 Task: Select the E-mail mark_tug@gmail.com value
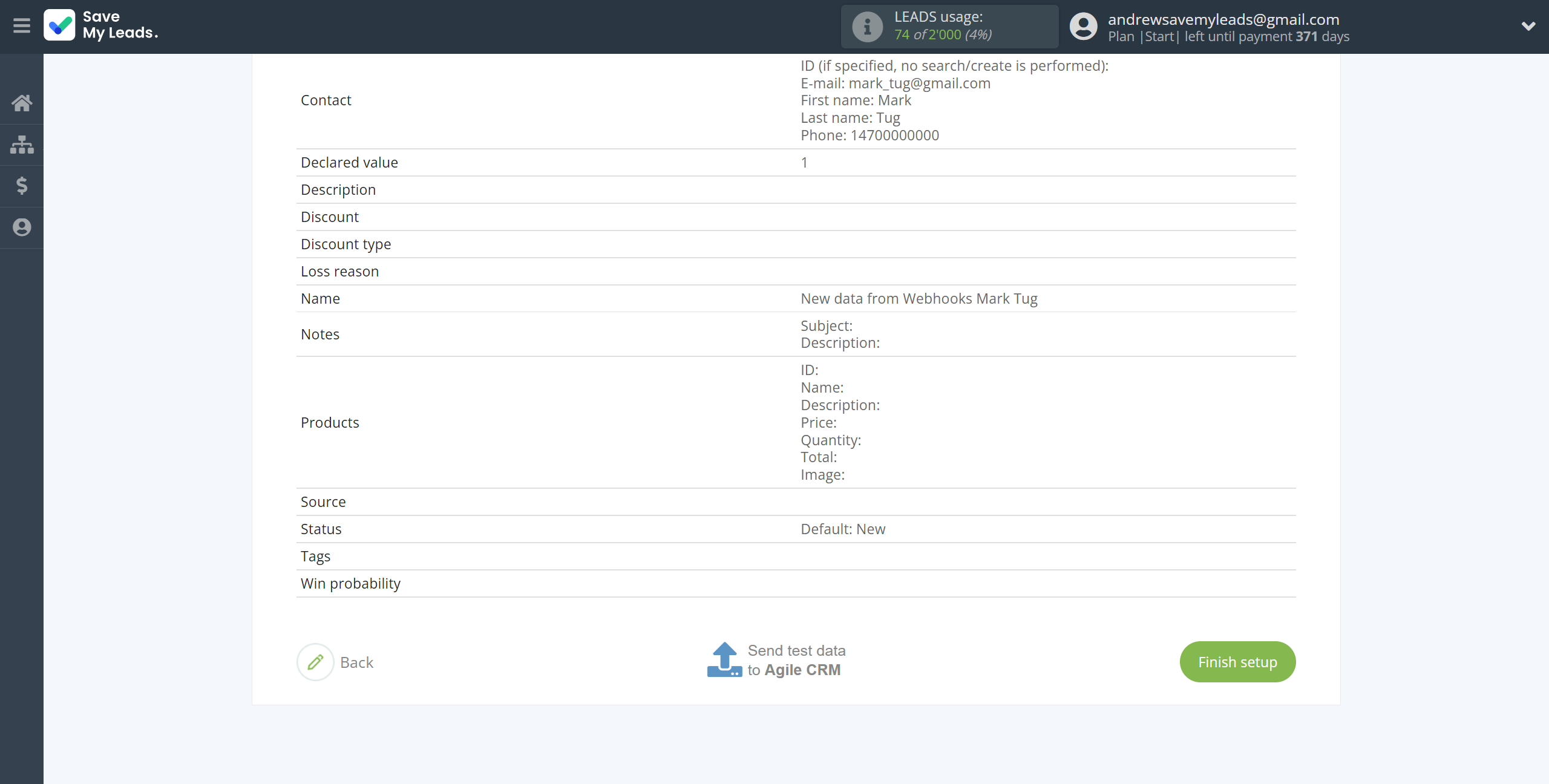click(x=896, y=83)
